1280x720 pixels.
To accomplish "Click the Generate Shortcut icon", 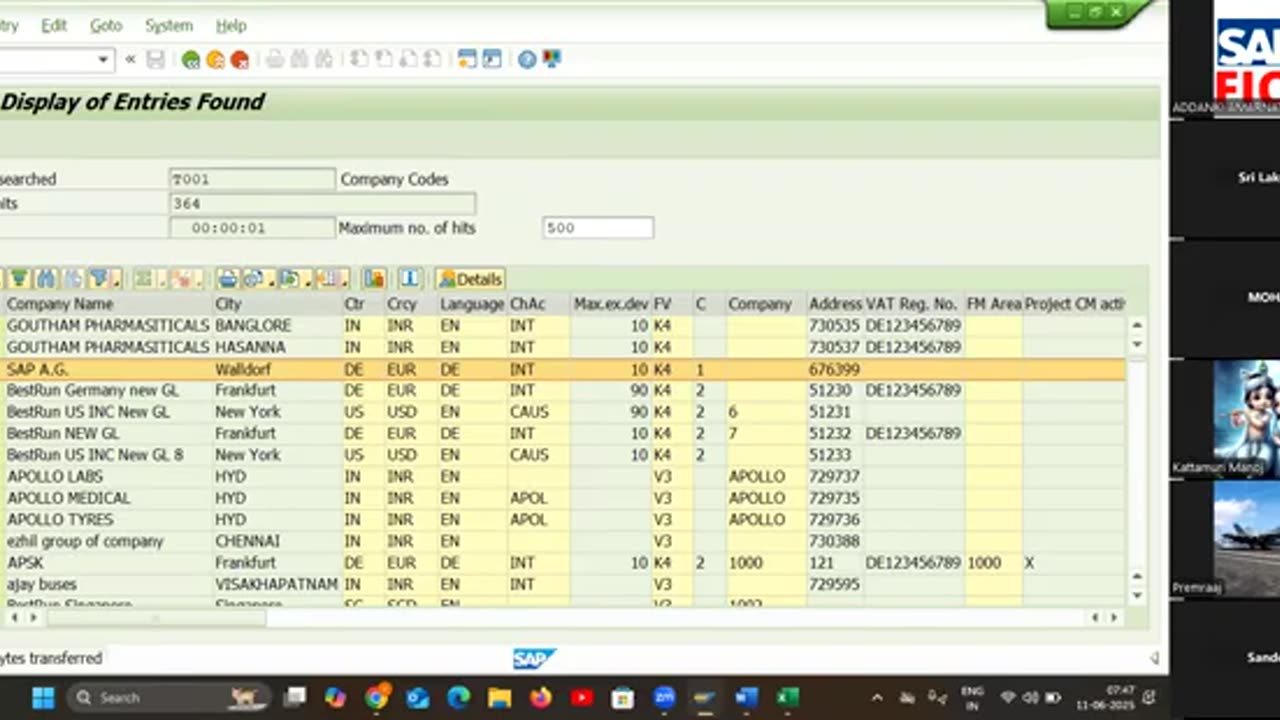I will point(492,60).
